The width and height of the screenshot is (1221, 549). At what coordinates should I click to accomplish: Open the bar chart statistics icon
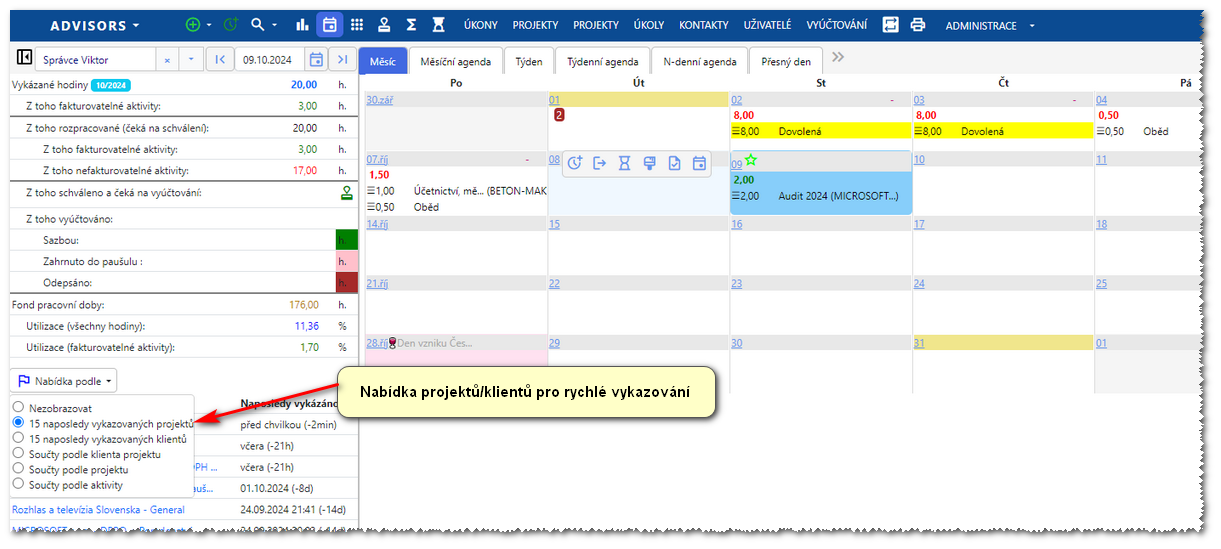[303, 25]
